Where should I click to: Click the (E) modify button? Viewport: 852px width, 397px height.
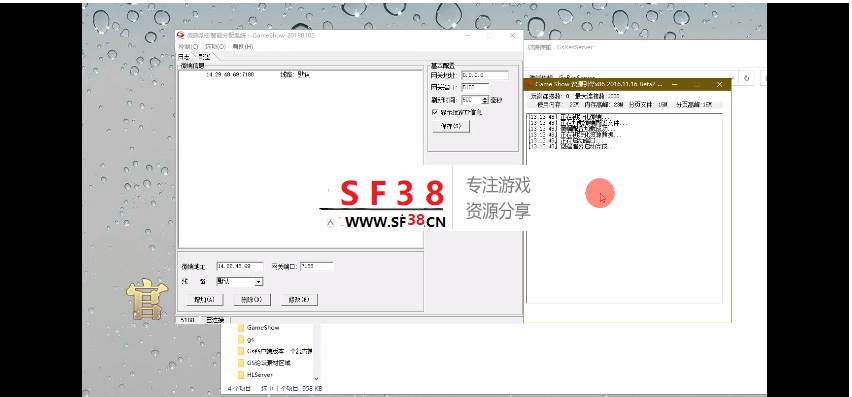[299, 299]
